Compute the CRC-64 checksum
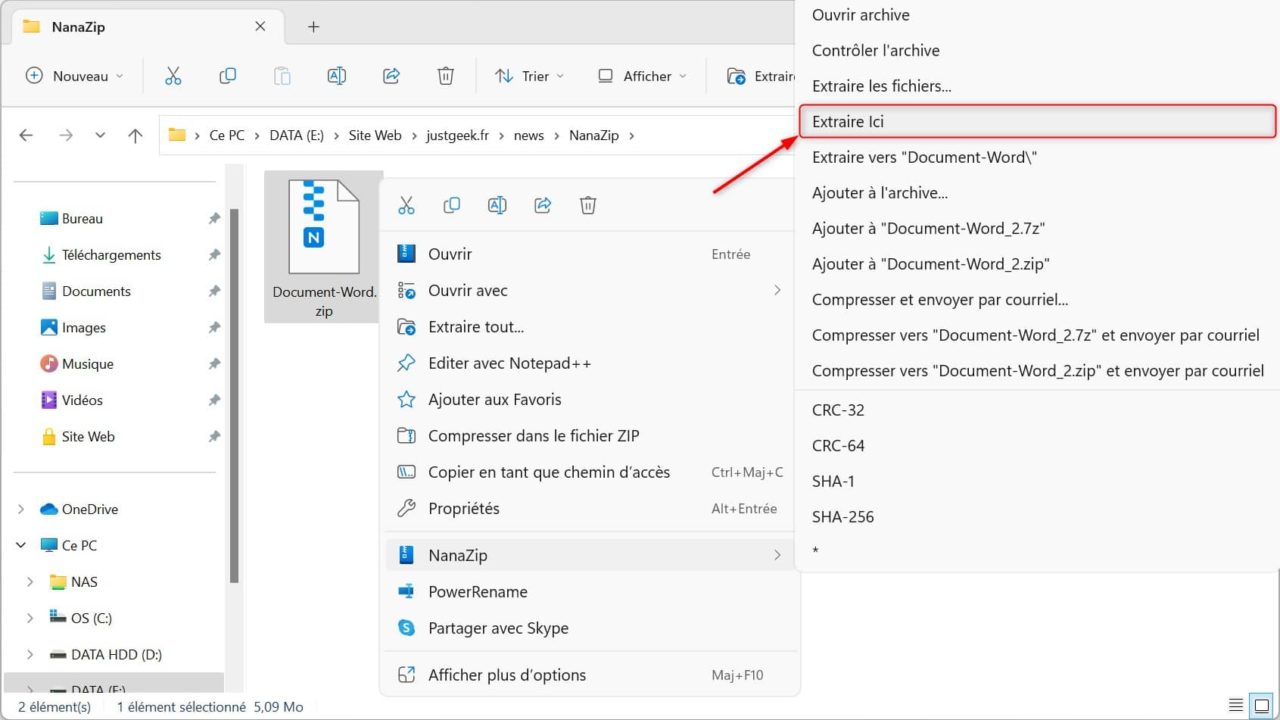This screenshot has height=720, width=1280. click(1037, 446)
